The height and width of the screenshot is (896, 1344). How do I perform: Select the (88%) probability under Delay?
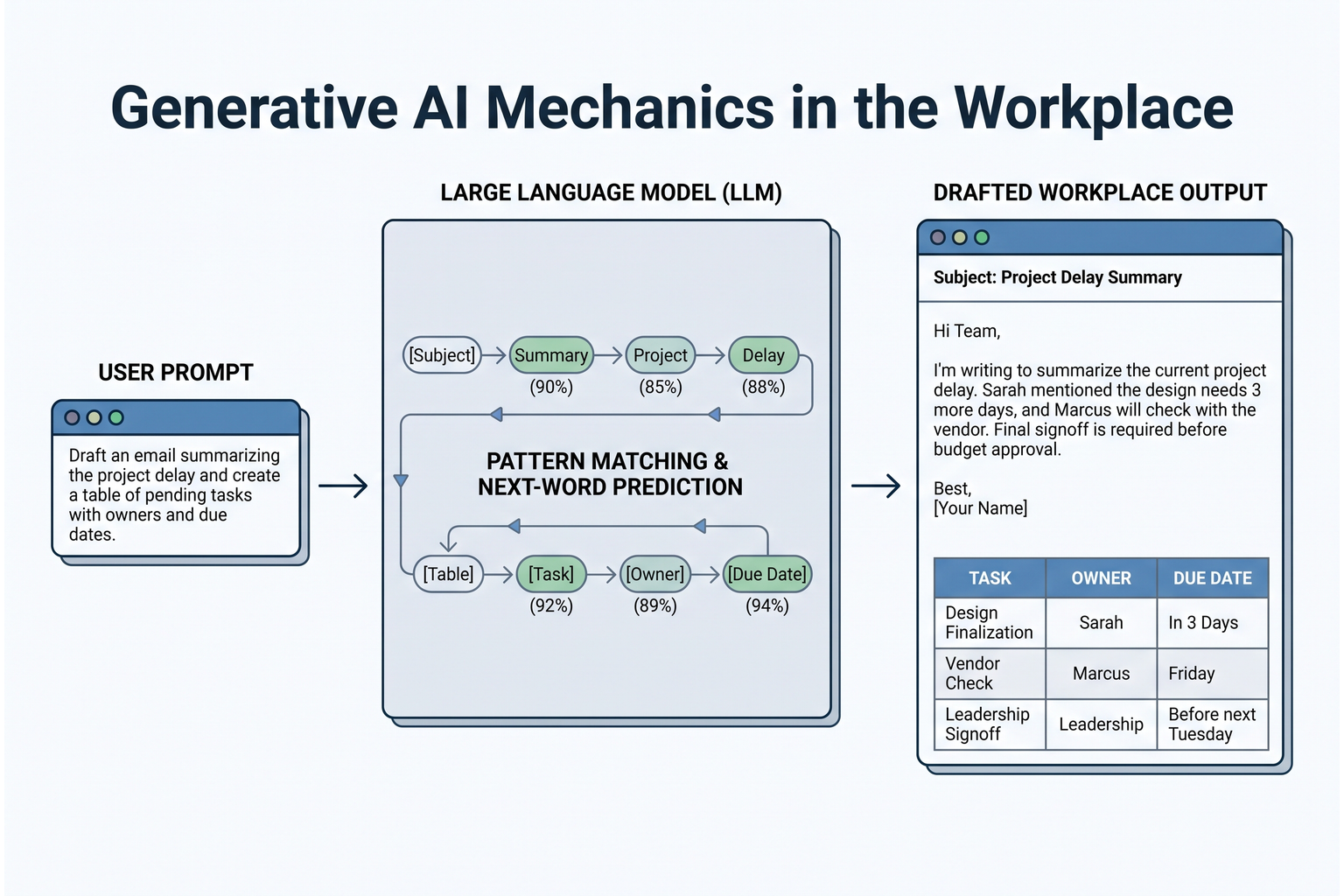point(764,387)
